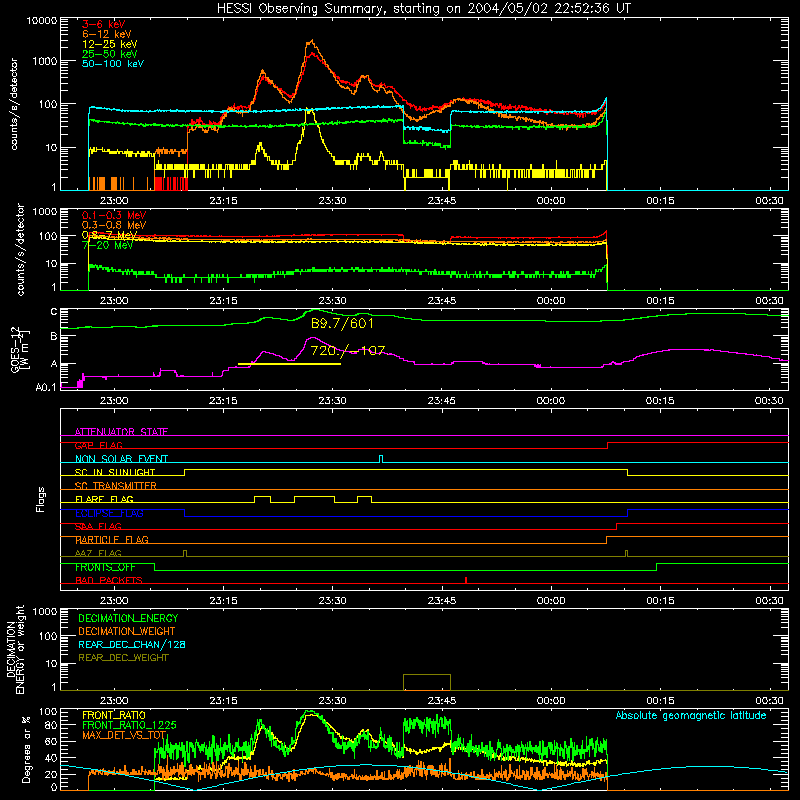This screenshot has width=800, height=800.
Task: Select the 3-6 keV legend label
Action: [x=104, y=24]
